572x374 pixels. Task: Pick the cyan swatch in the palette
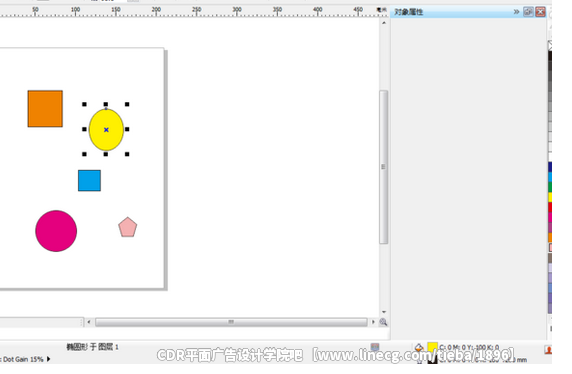pyautogui.click(x=550, y=177)
